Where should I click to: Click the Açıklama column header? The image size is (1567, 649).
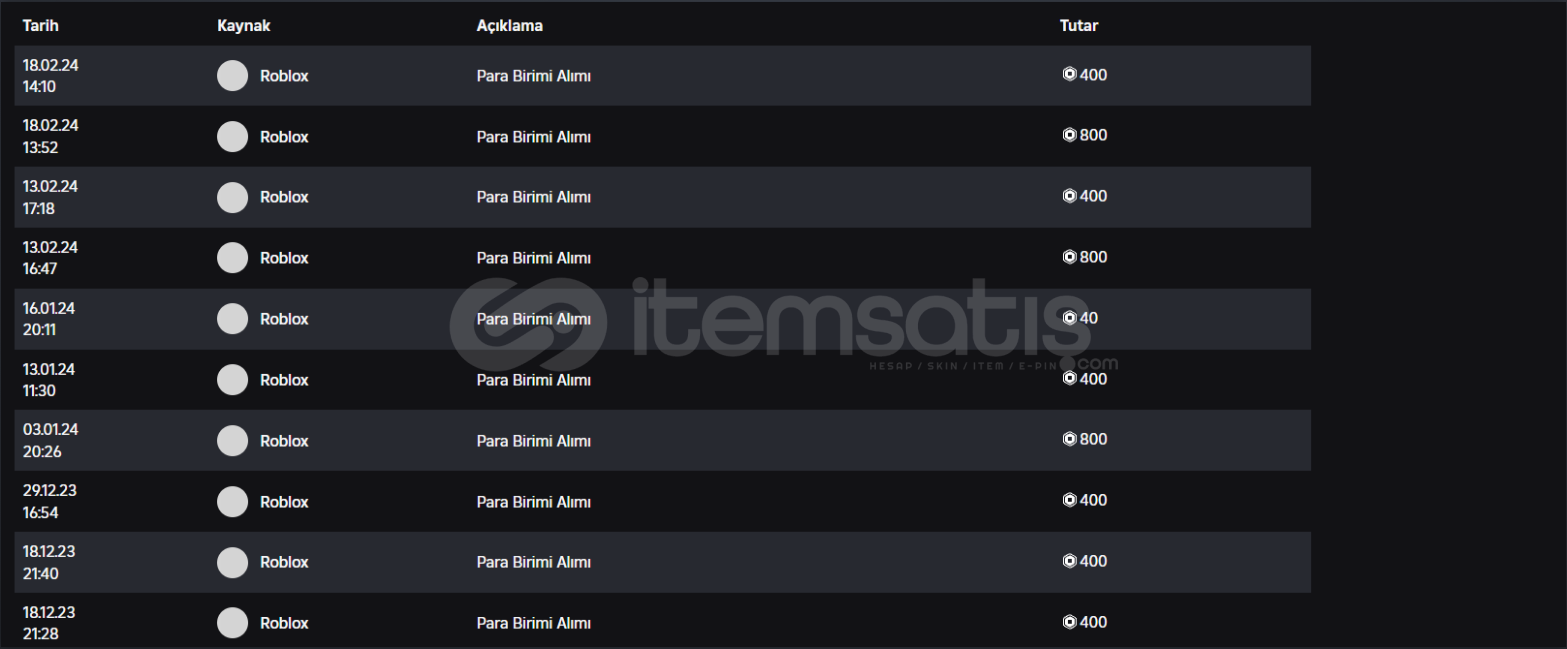click(x=509, y=26)
